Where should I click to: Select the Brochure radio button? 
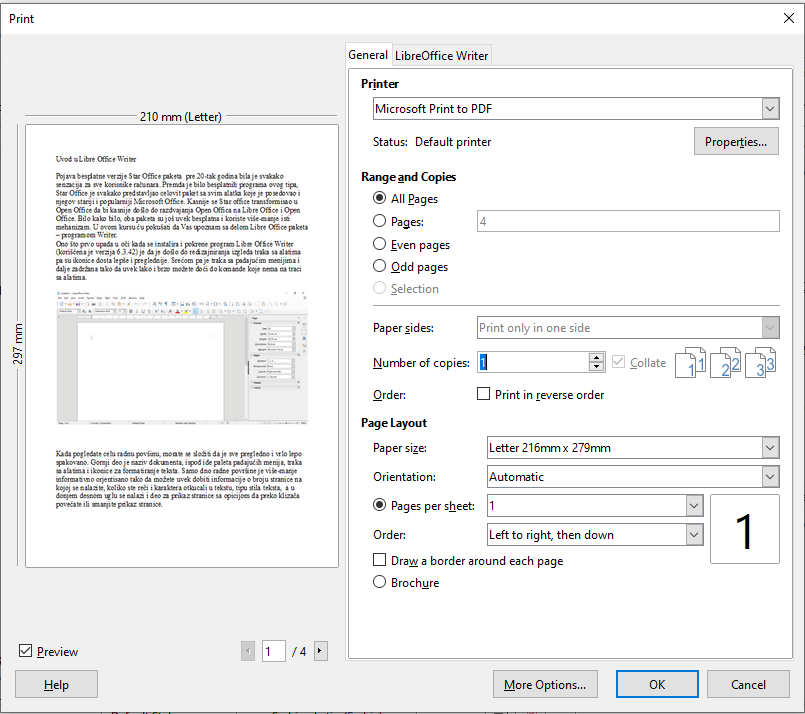[x=379, y=582]
